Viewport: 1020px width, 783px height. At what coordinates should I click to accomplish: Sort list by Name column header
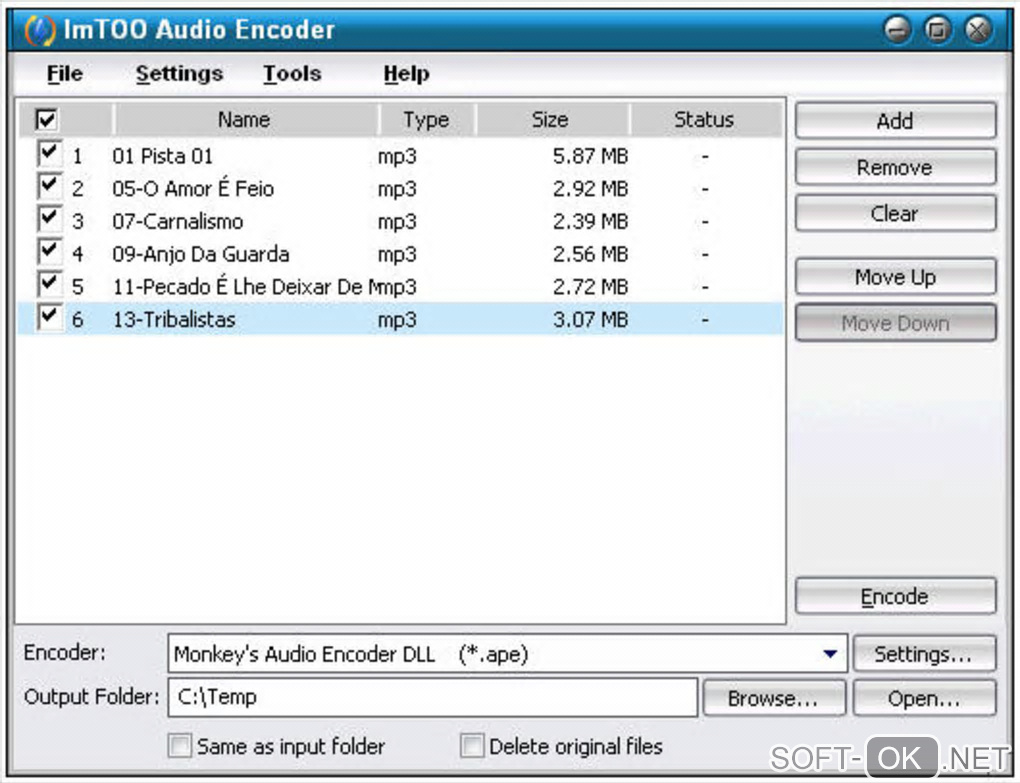click(x=245, y=120)
